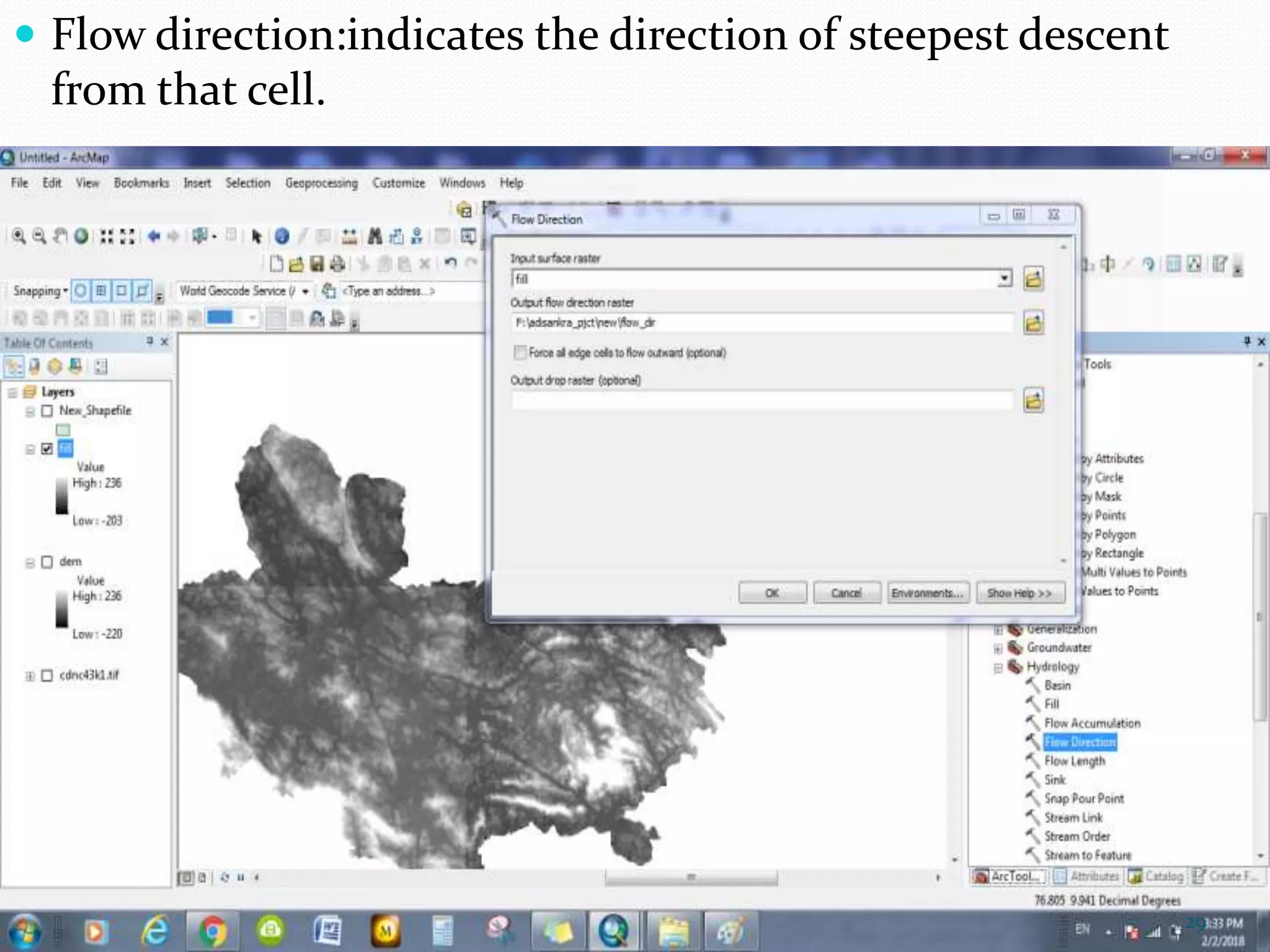The height and width of the screenshot is (952, 1270).
Task: Collapse the Layers data frame
Action: pyautogui.click(x=12, y=393)
